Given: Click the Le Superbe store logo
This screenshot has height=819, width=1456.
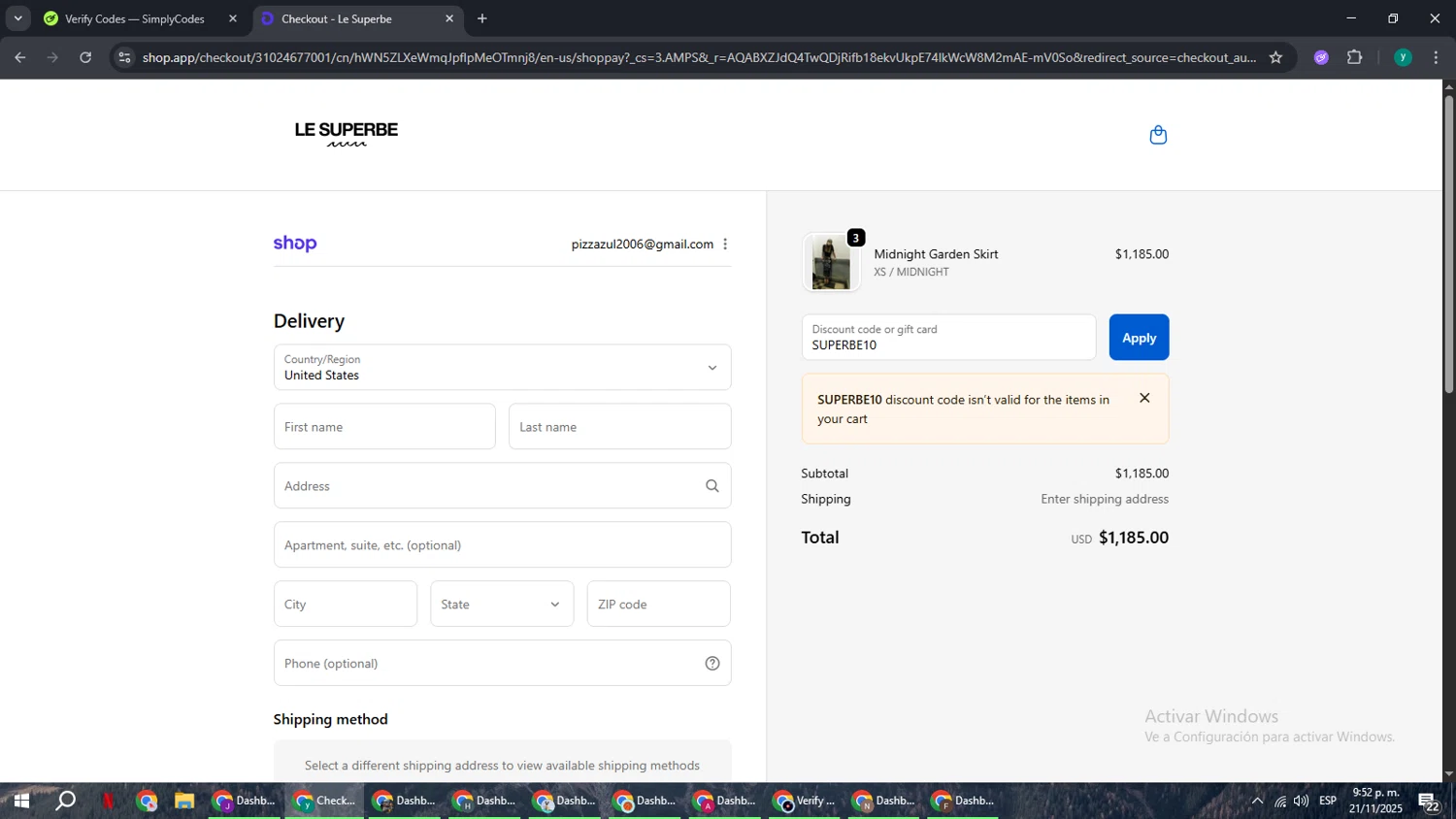Looking at the screenshot, I should pyautogui.click(x=347, y=134).
